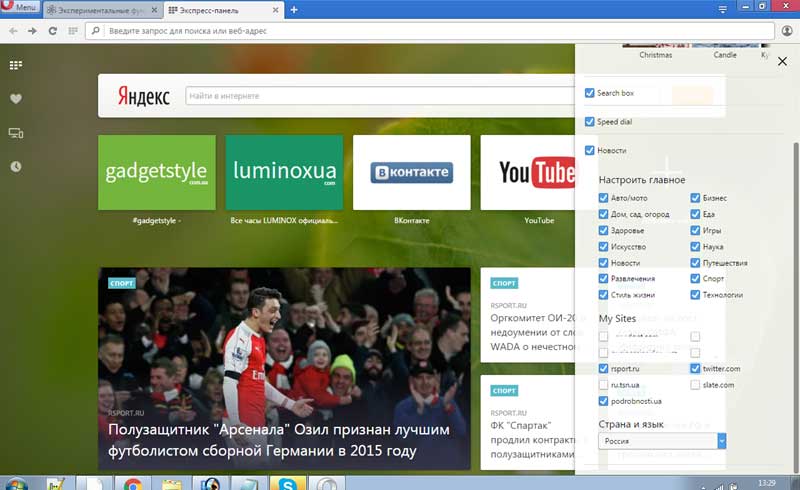Screen dimensions: 800x490
Task: Click the side panel scrollbar
Action: pos(796,306)
